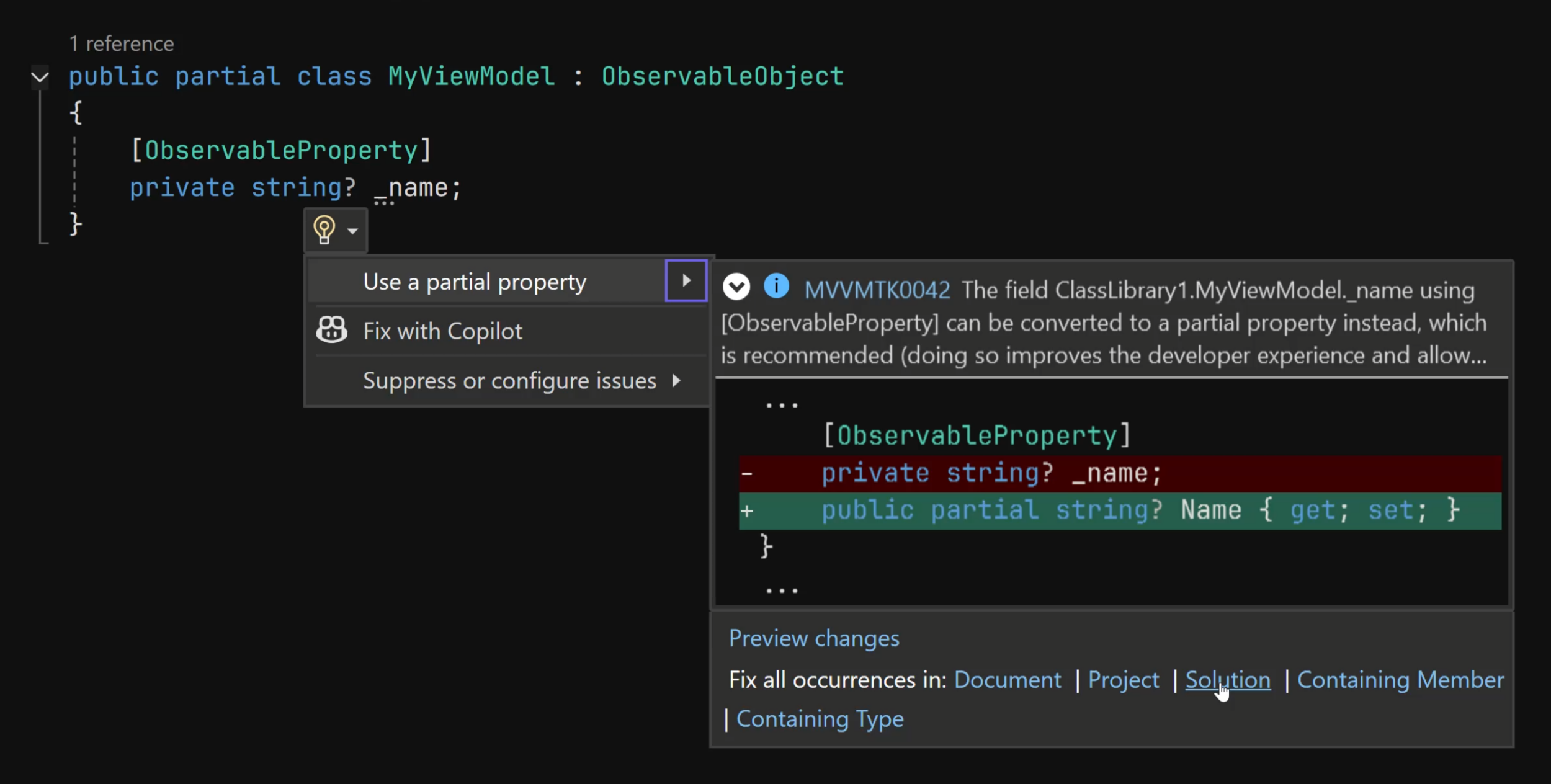
Task: Fix all occurrences in Solution
Action: (x=1228, y=680)
